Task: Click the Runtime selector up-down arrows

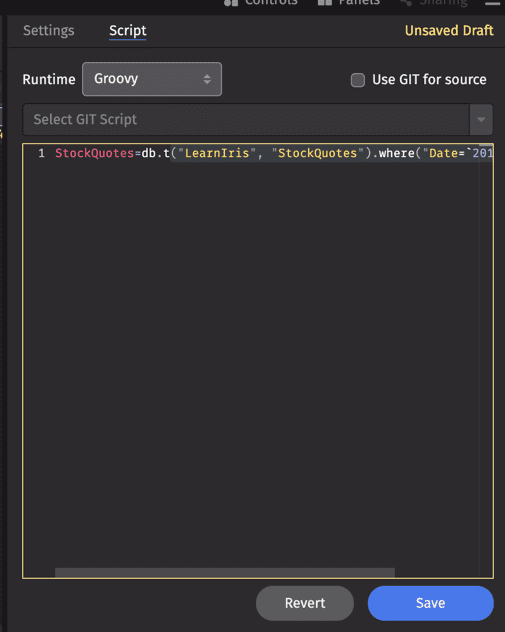Action: pyautogui.click(x=207, y=79)
